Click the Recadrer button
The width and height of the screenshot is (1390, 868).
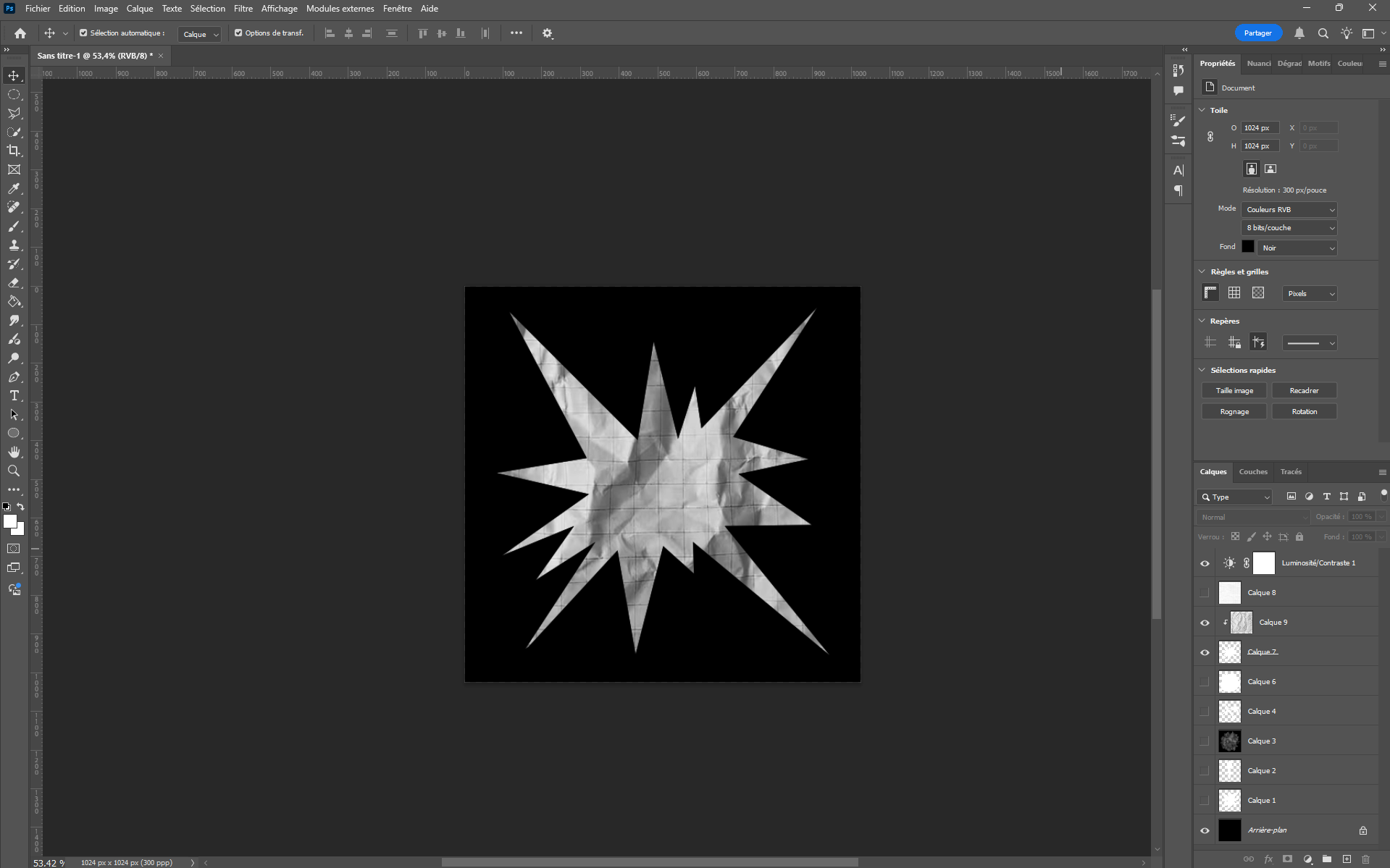tap(1305, 390)
